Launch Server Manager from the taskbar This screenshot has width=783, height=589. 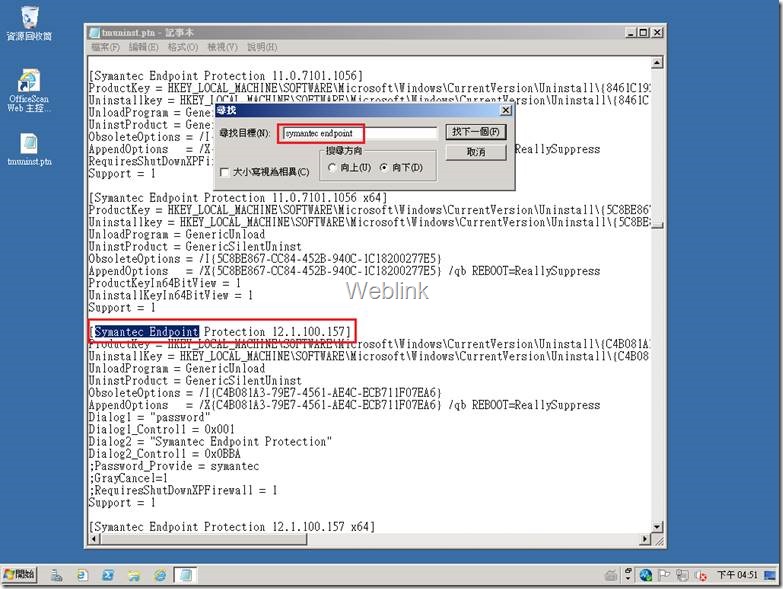[x=56, y=575]
